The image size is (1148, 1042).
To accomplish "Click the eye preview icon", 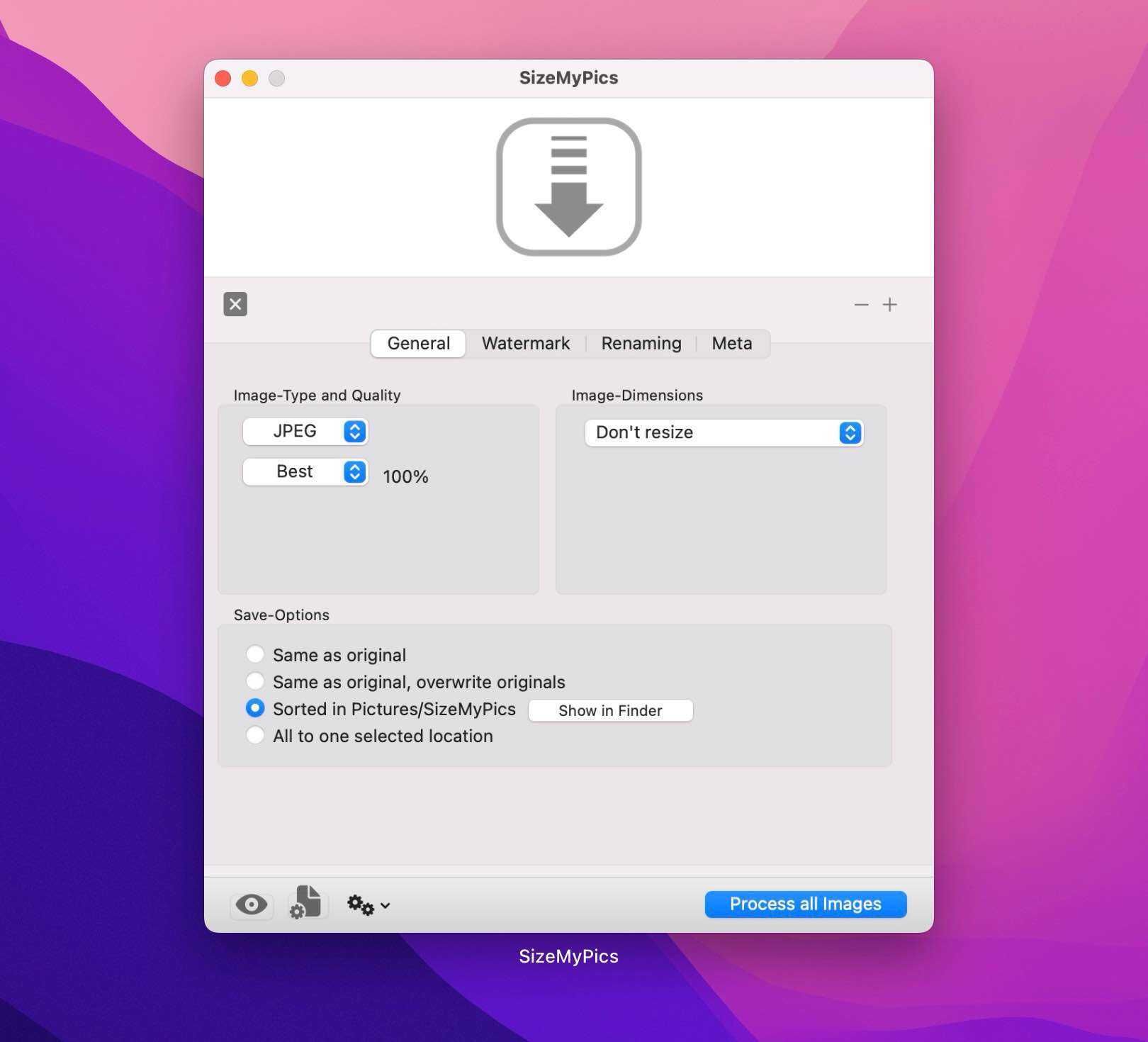I will 252,904.
